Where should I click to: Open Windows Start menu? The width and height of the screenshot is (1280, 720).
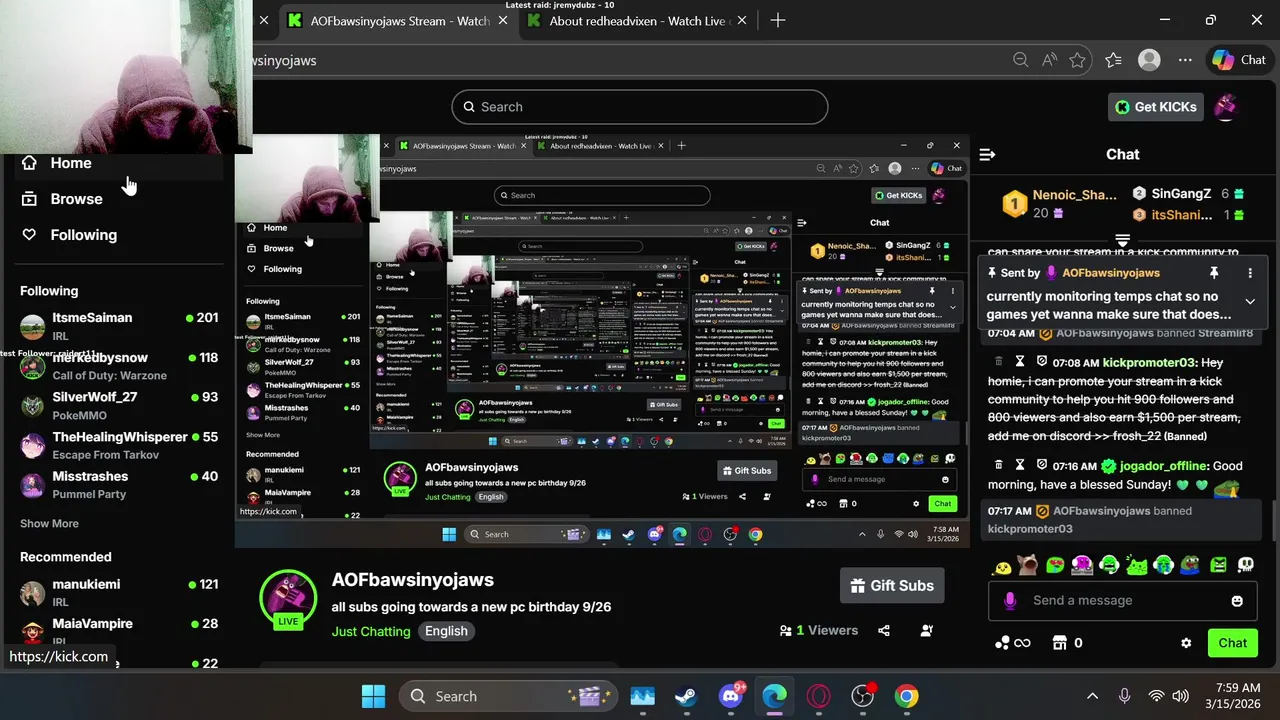click(373, 696)
